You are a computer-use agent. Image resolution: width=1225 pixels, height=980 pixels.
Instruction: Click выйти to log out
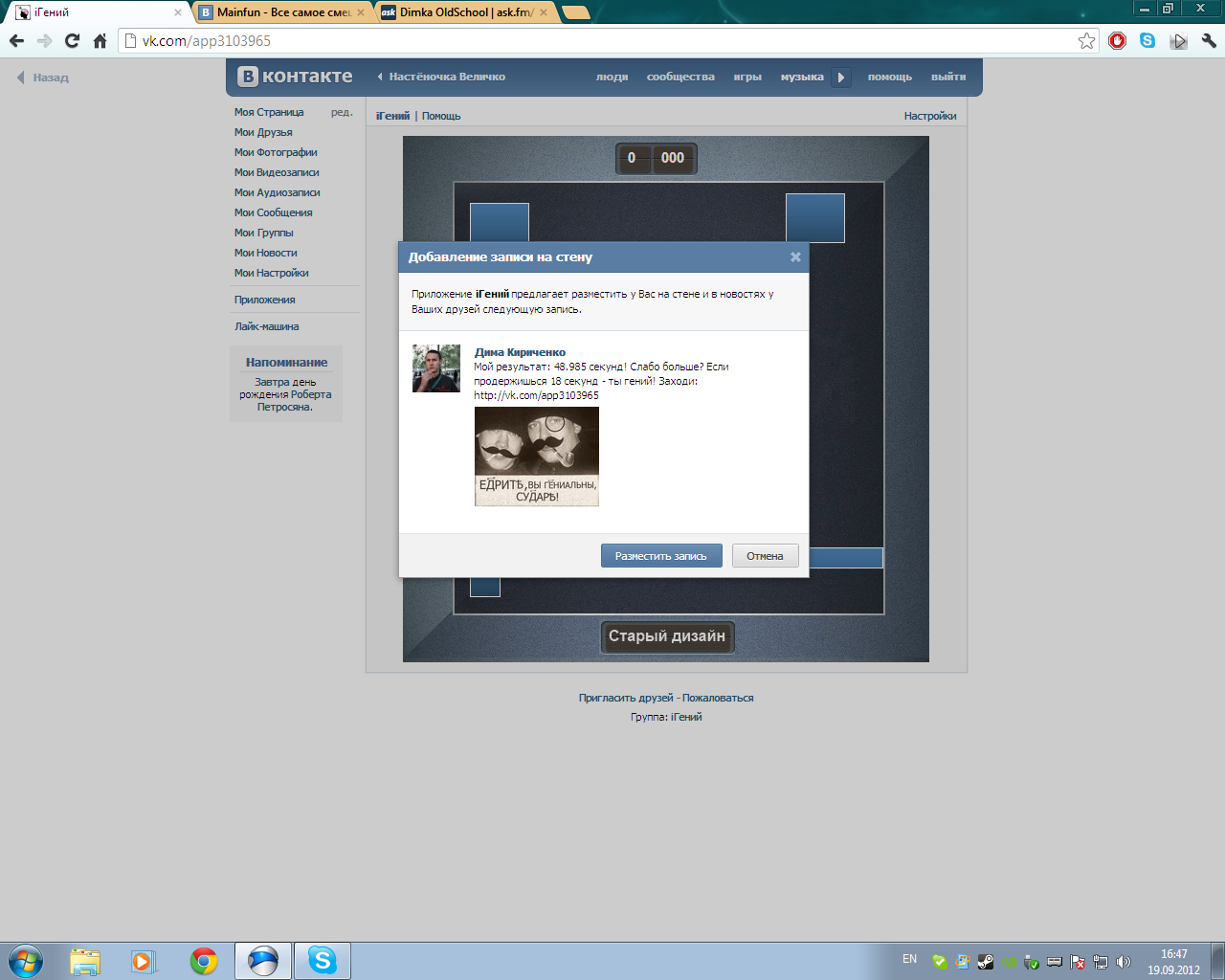(948, 77)
